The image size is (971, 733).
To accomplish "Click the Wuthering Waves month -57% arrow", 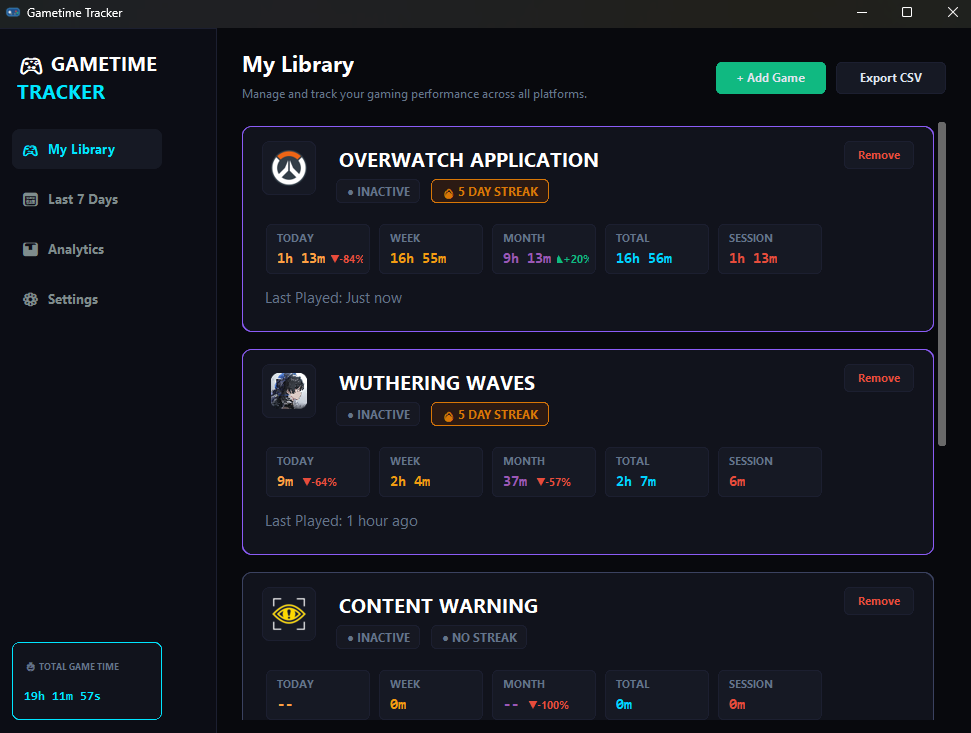I will pos(541,482).
